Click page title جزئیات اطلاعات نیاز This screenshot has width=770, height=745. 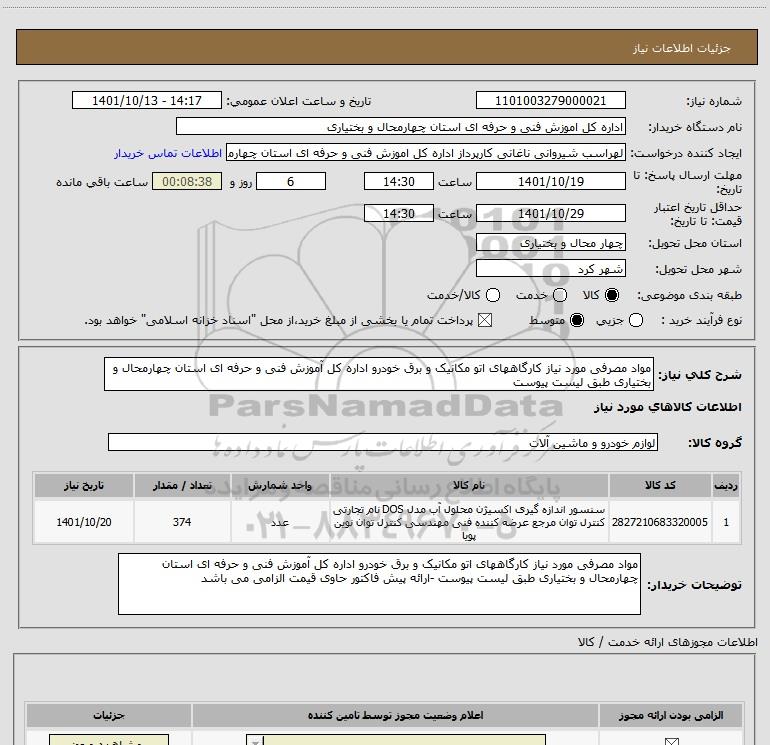click(x=681, y=48)
